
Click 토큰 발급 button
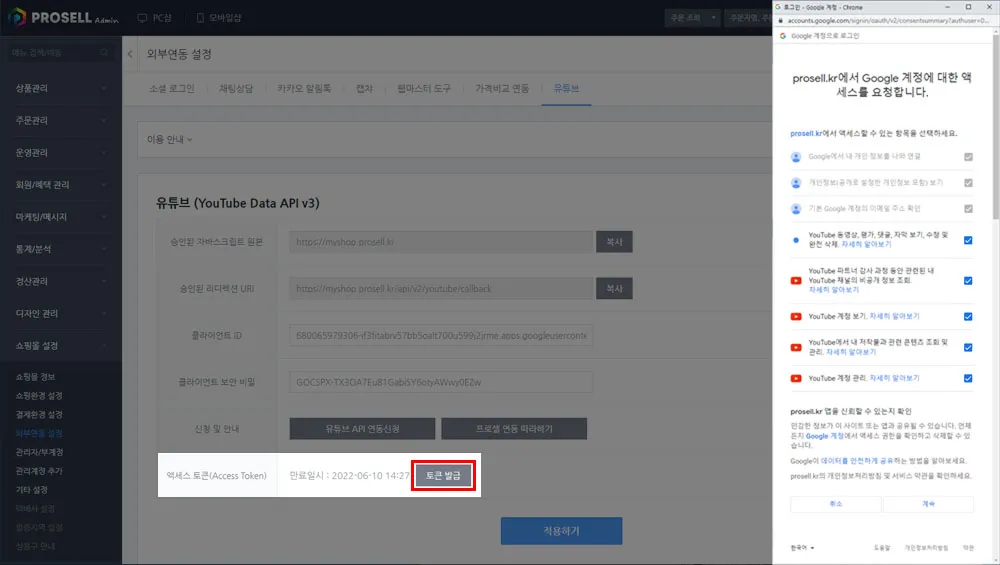pyautogui.click(x=443, y=476)
